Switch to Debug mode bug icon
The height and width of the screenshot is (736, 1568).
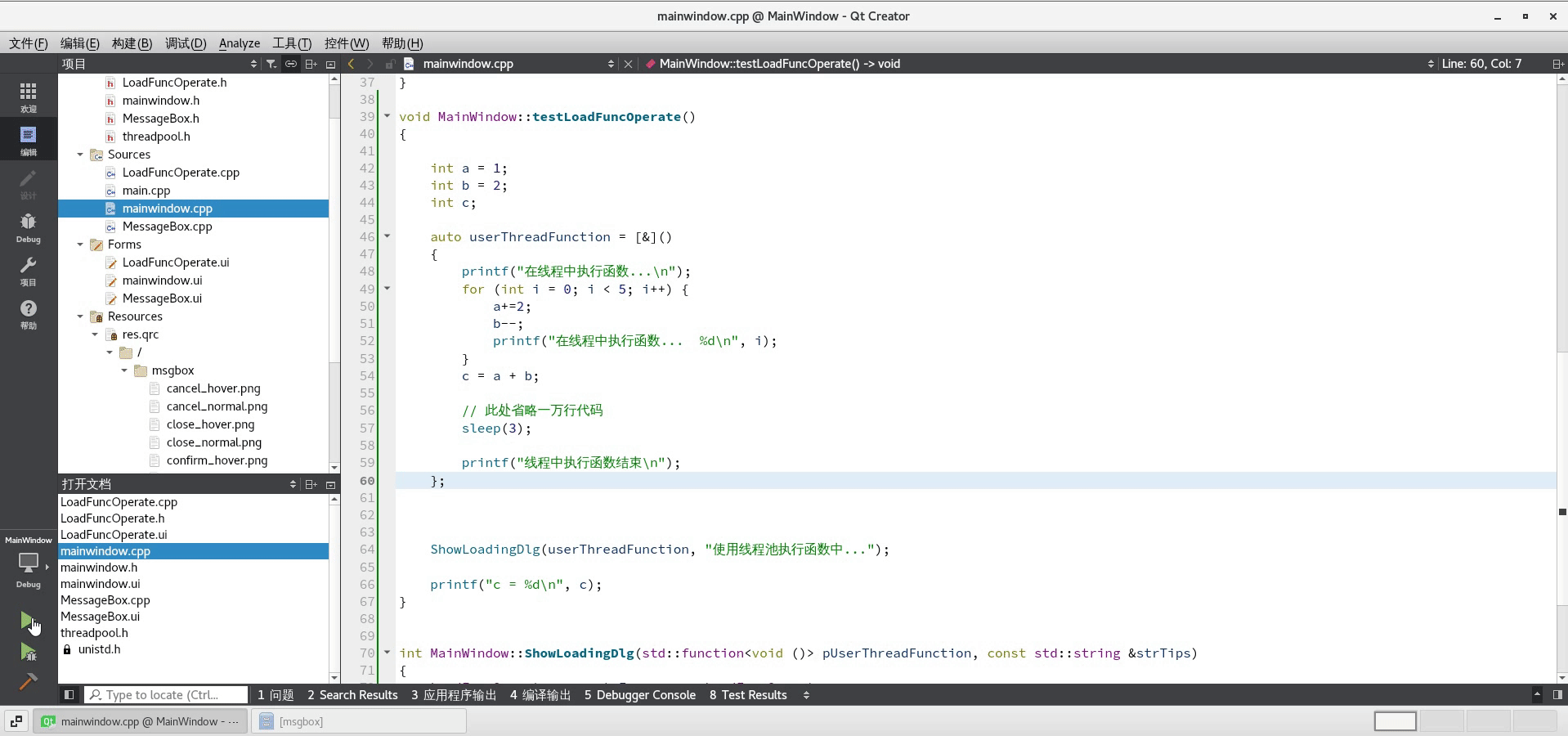(x=28, y=227)
